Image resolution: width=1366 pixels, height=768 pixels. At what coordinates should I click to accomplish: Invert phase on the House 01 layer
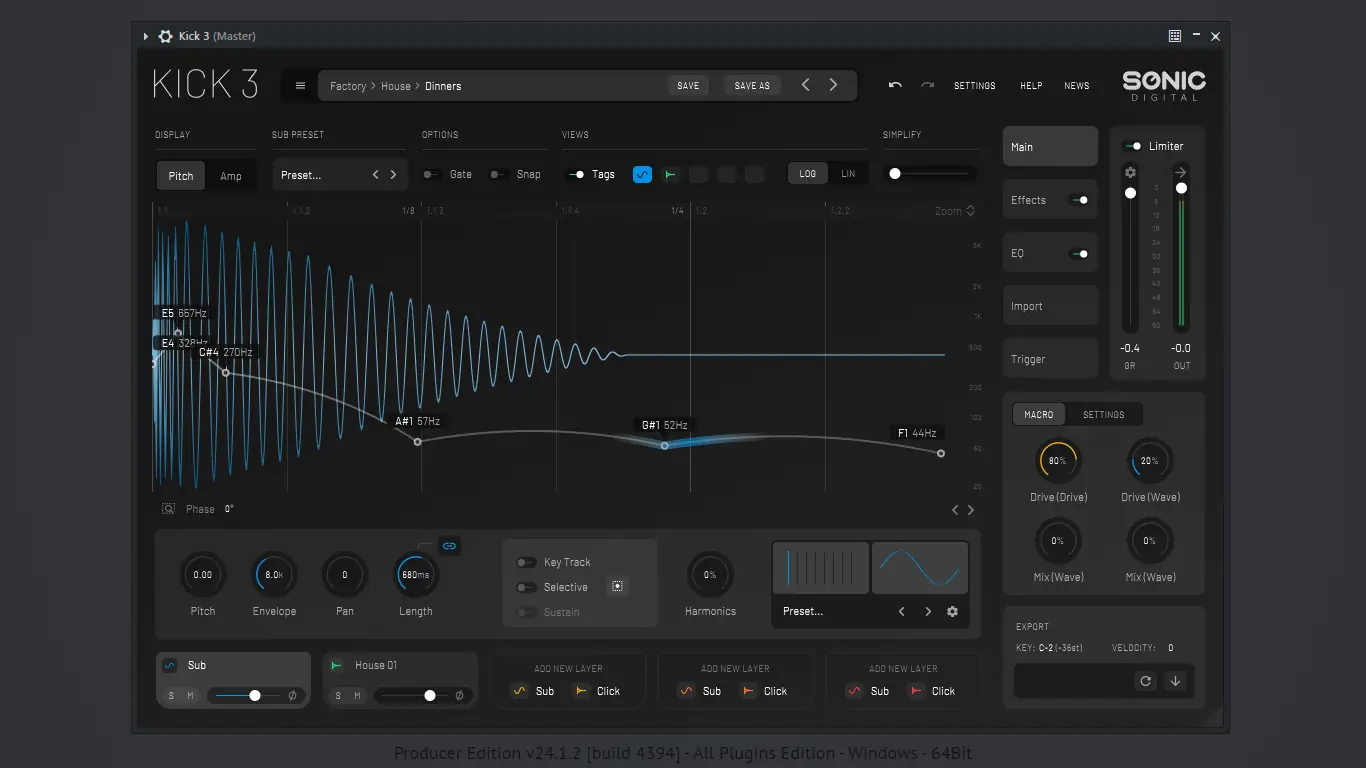pos(459,695)
